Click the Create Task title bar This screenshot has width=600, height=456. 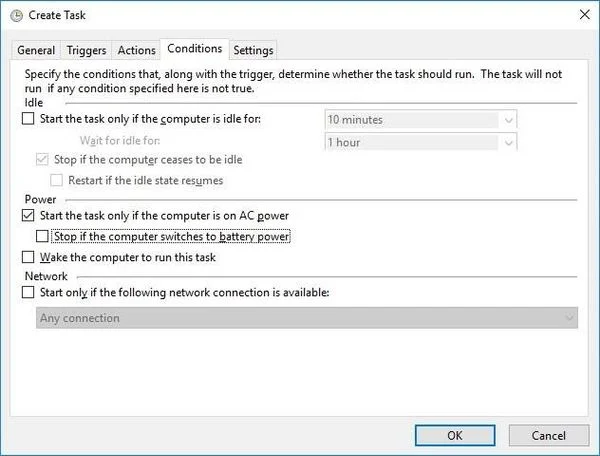click(300, 15)
